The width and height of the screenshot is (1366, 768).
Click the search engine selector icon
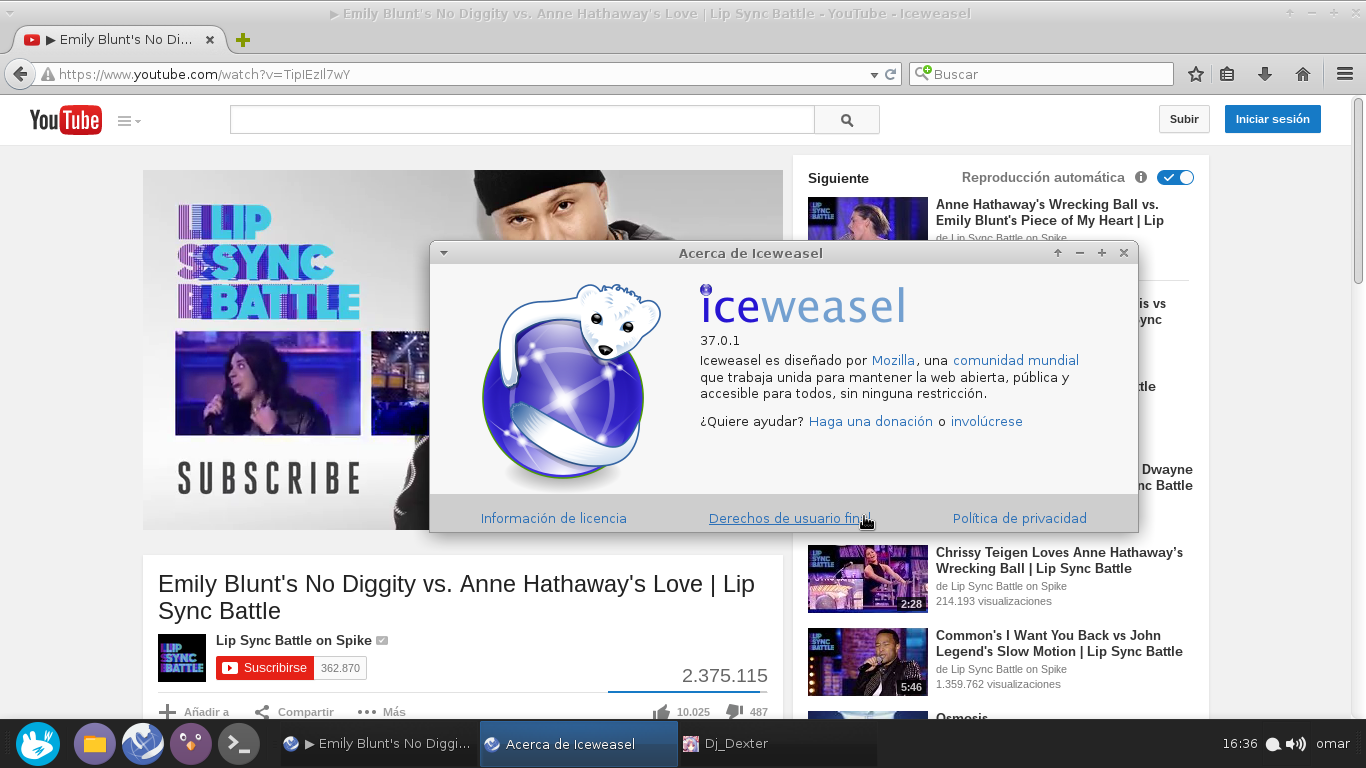[x=921, y=73]
